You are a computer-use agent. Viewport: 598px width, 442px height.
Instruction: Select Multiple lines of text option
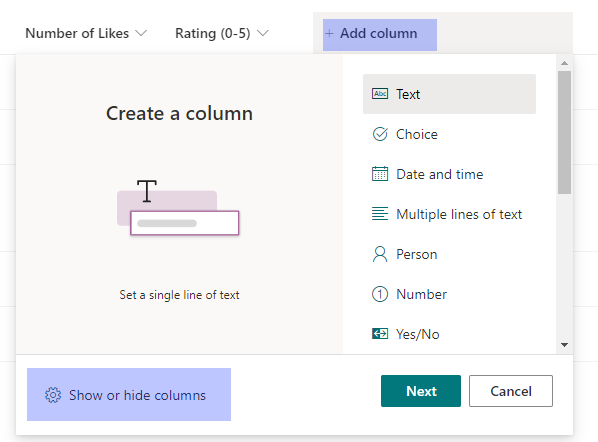pyautogui.click(x=449, y=214)
